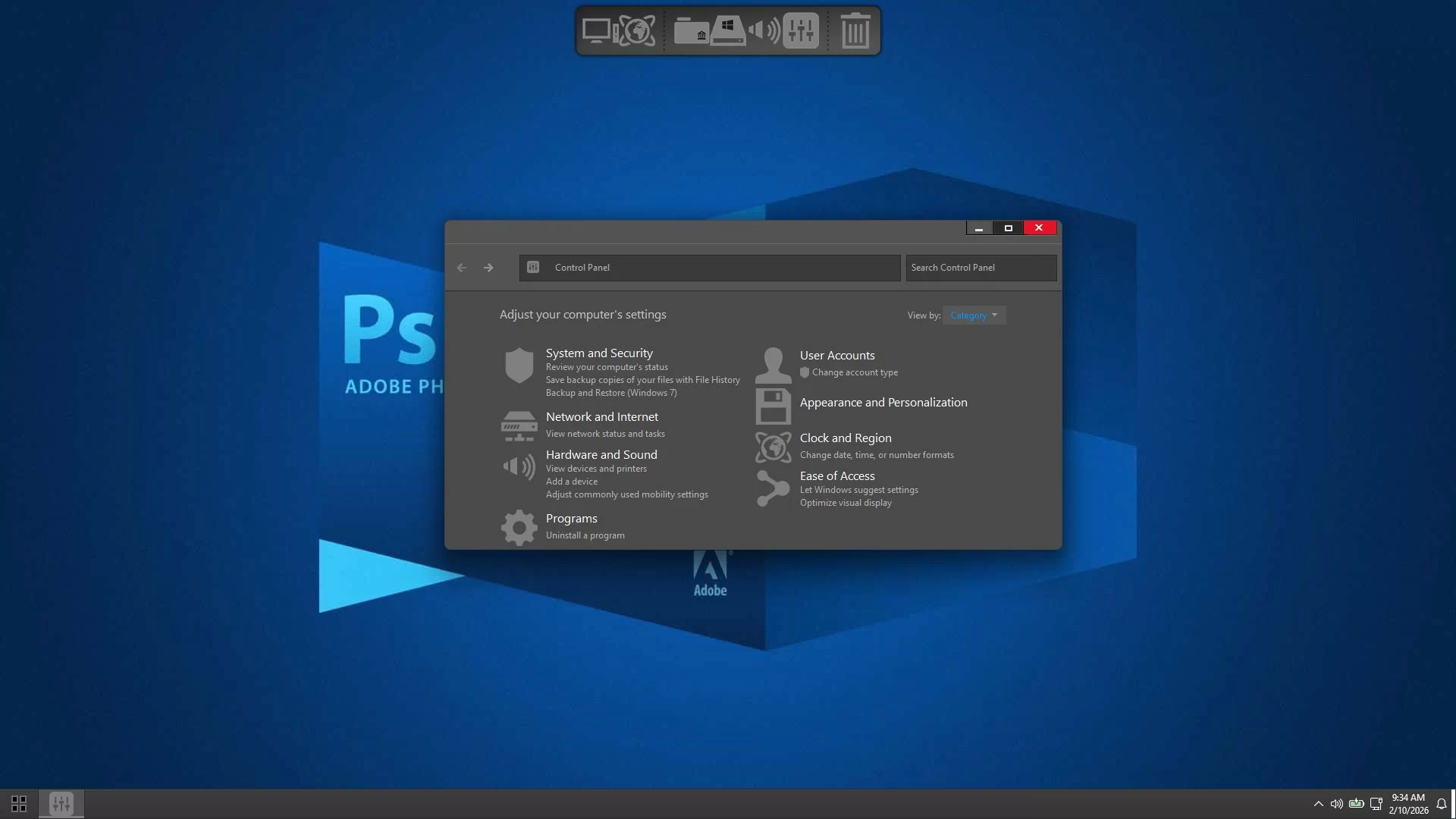The image size is (1456, 819).
Task: Open the Network and Internet category
Action: (x=602, y=417)
